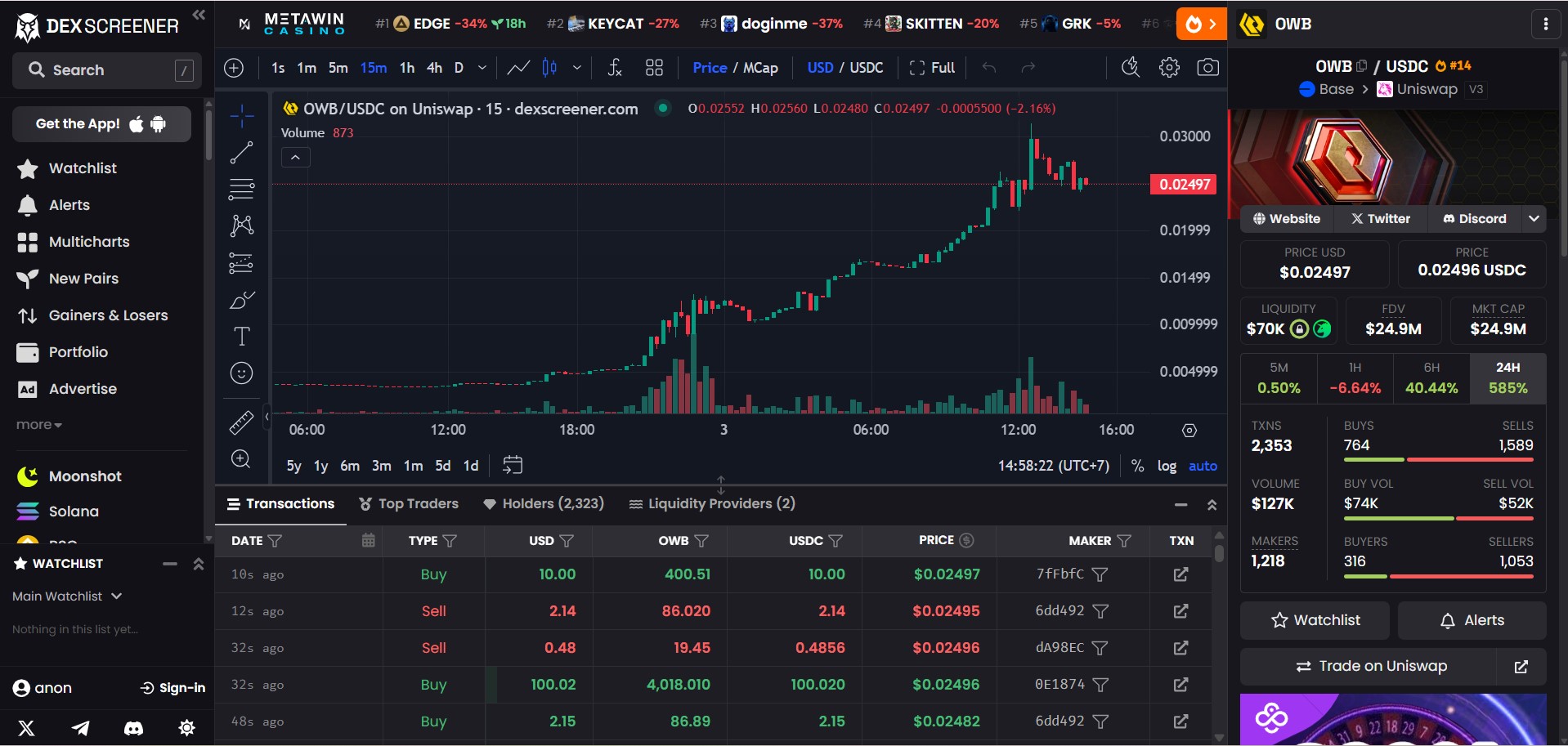Select the trend line drawing tool
The image size is (1568, 746).
point(241,153)
